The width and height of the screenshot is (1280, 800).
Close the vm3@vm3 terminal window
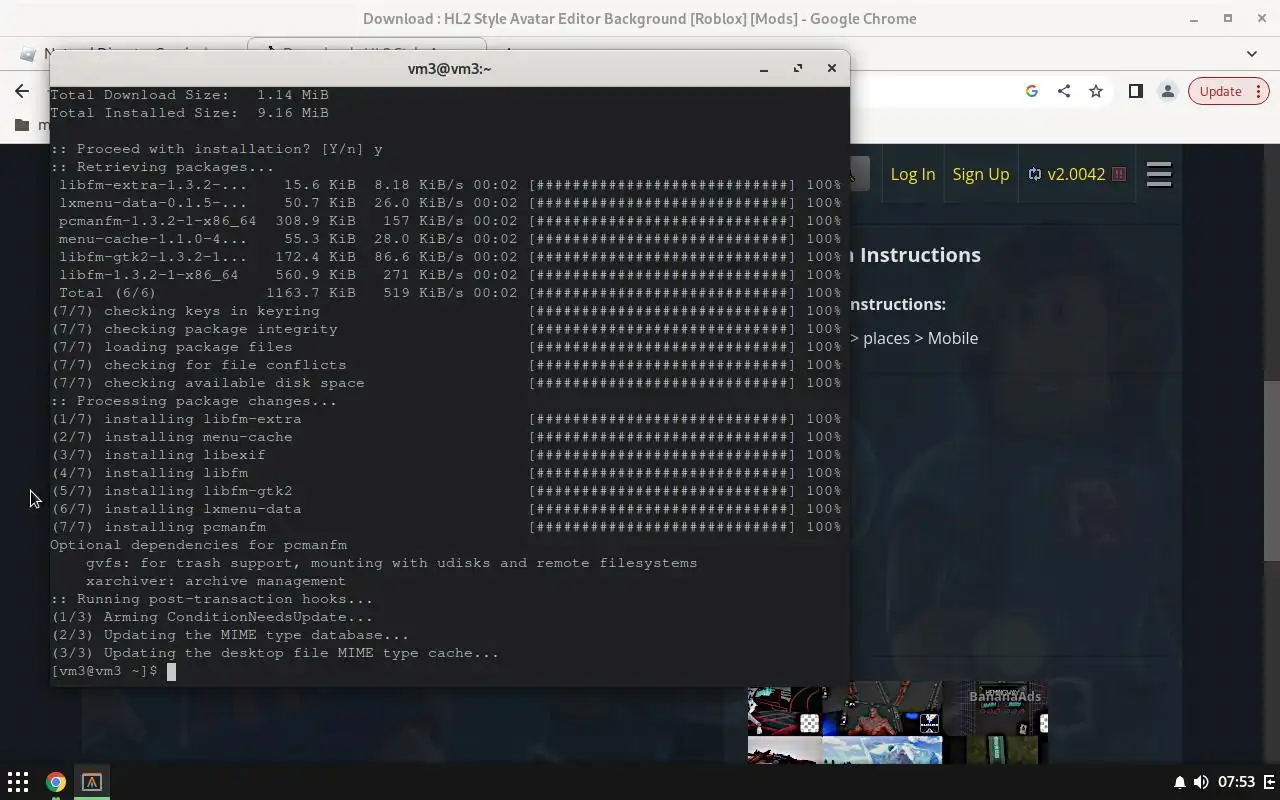coord(831,68)
